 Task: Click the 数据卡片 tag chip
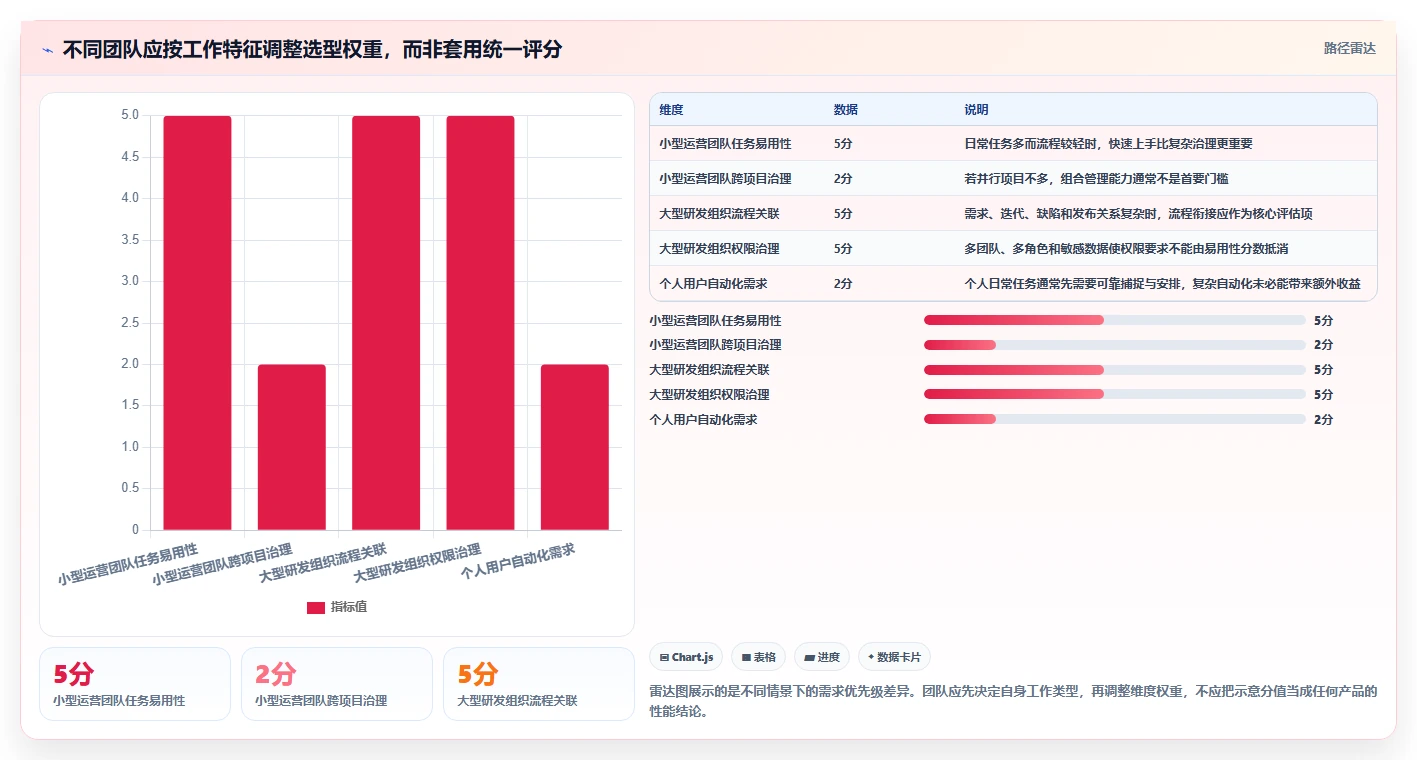(894, 657)
